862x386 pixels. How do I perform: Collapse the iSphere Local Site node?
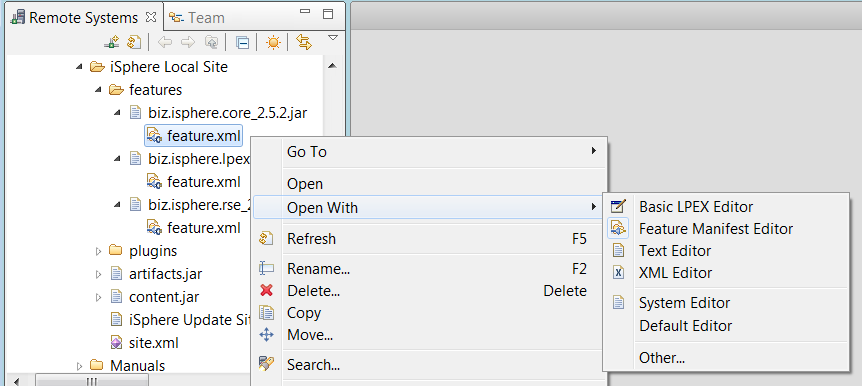tap(79, 67)
